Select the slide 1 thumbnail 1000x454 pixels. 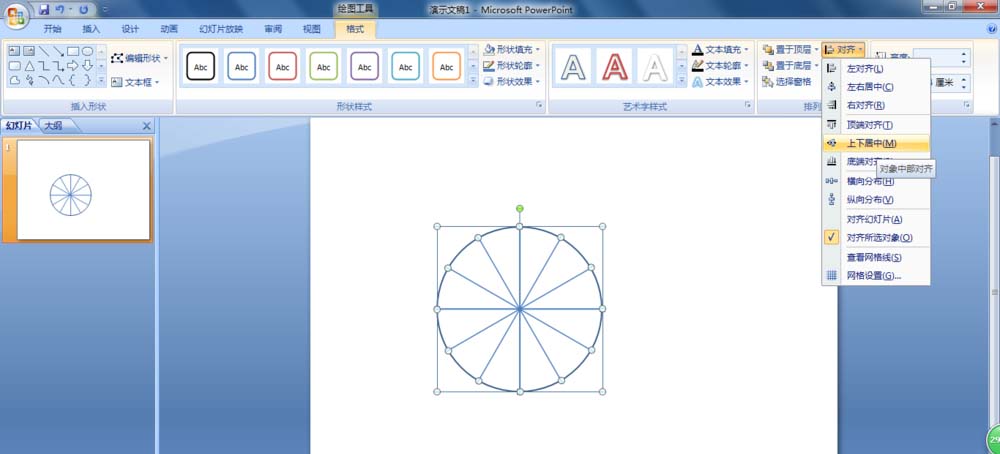(84, 190)
